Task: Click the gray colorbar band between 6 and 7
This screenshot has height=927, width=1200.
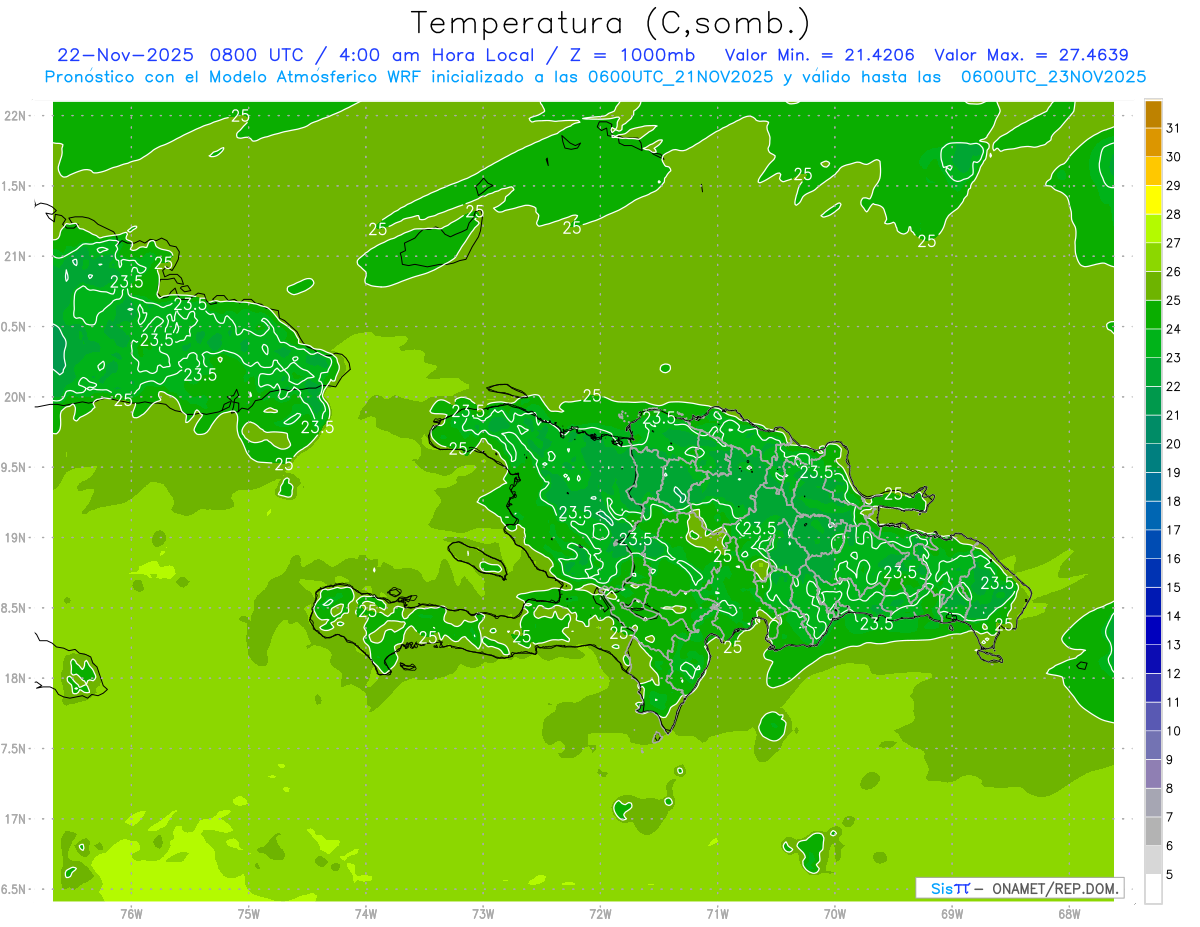Action: [x=1153, y=831]
